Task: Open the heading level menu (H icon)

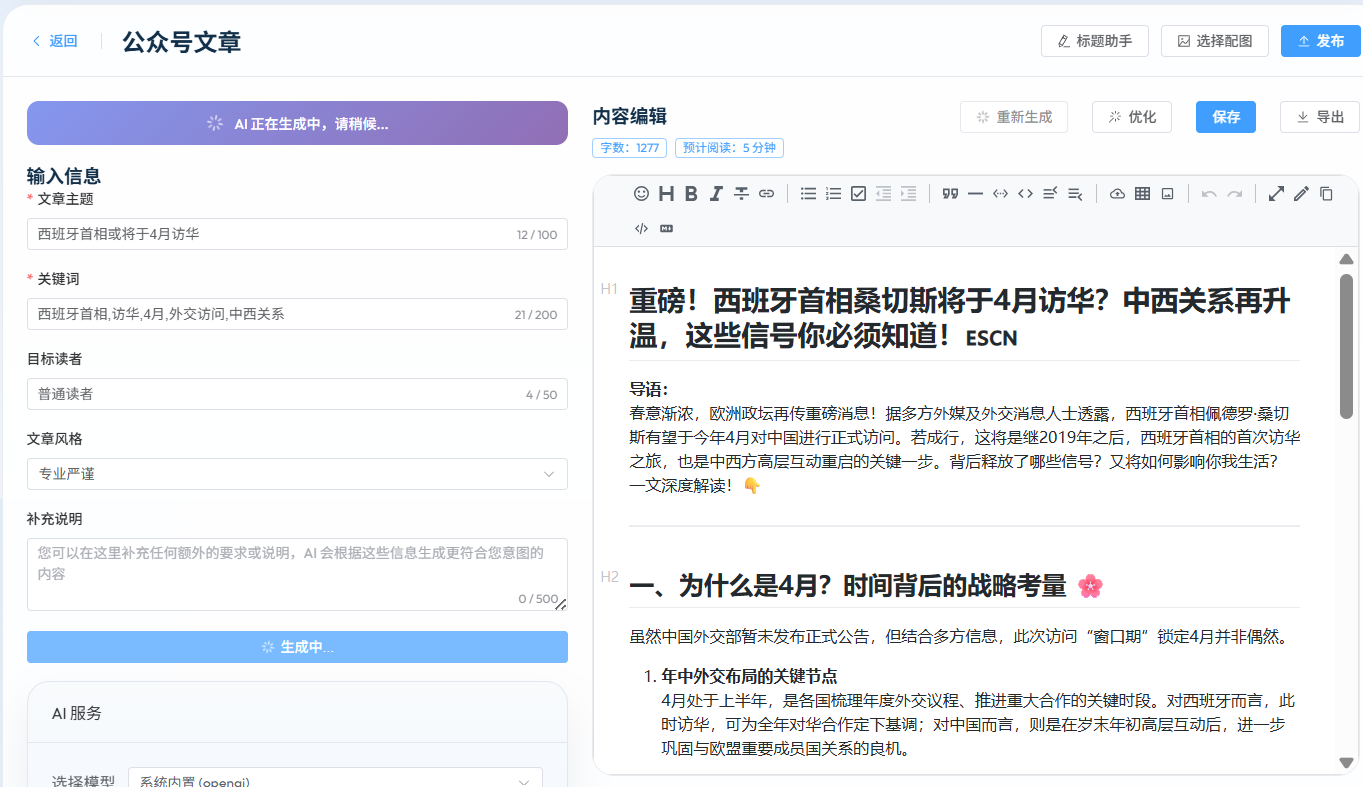Action: [x=666, y=194]
